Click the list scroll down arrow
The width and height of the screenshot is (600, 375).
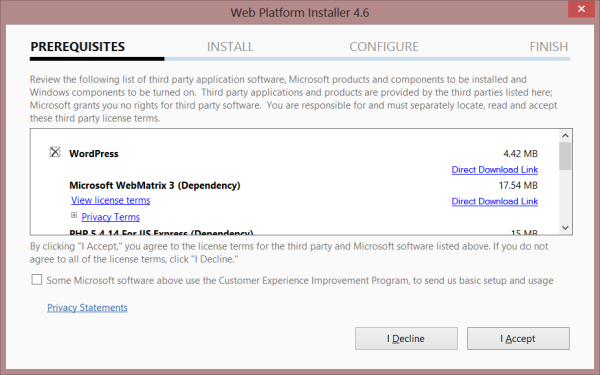click(565, 228)
